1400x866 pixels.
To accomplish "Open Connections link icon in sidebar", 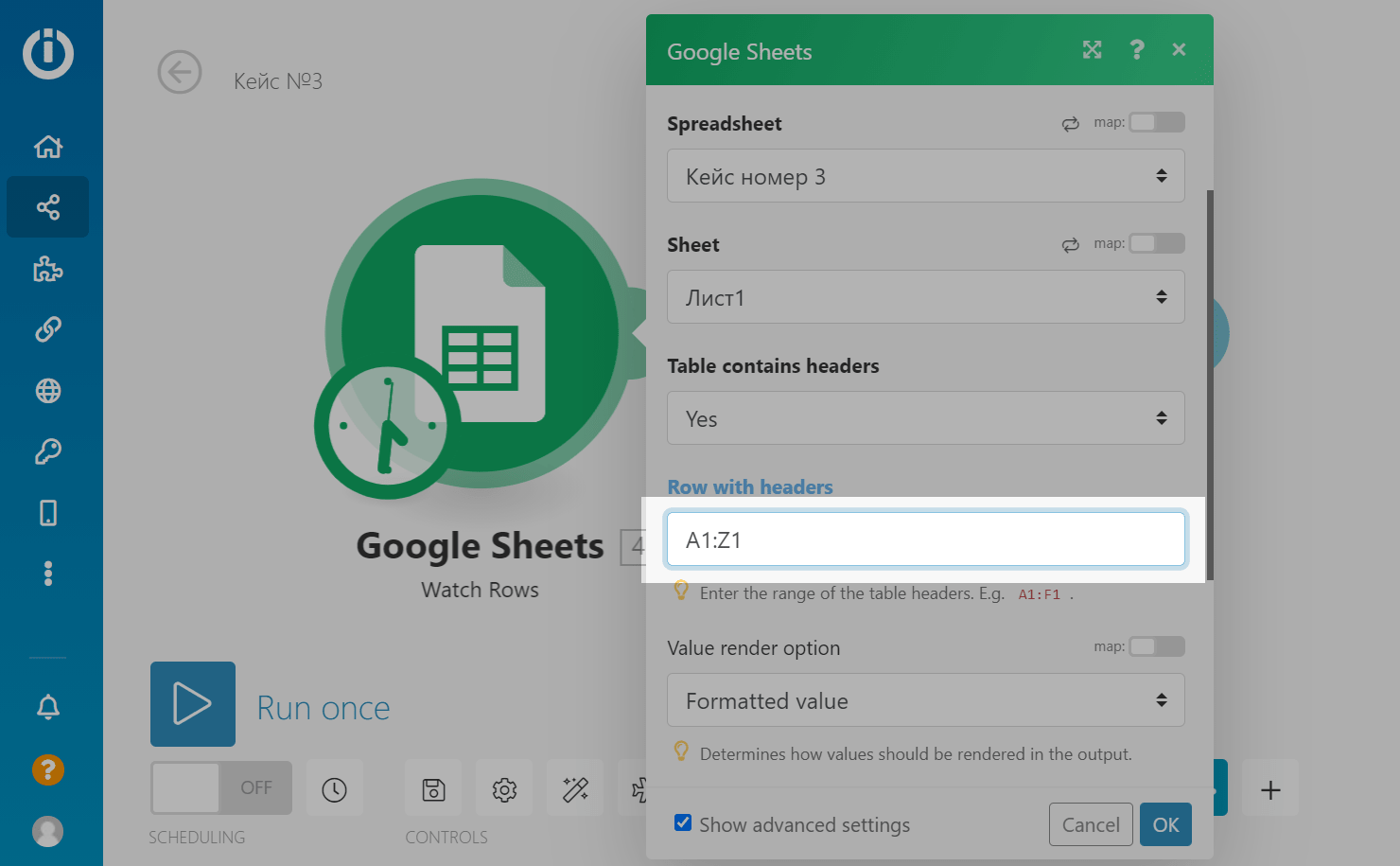I will click(x=48, y=329).
